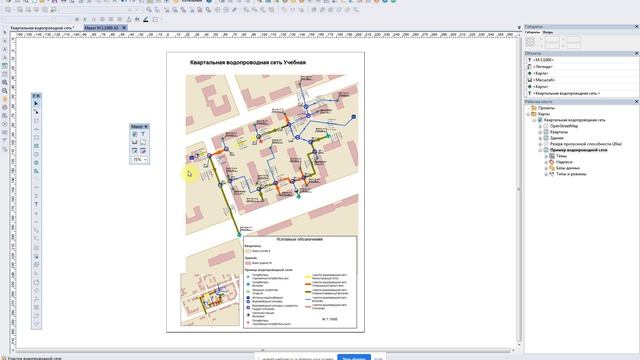
Task: Toggle the Здания layer checkbox
Action: [546, 138]
